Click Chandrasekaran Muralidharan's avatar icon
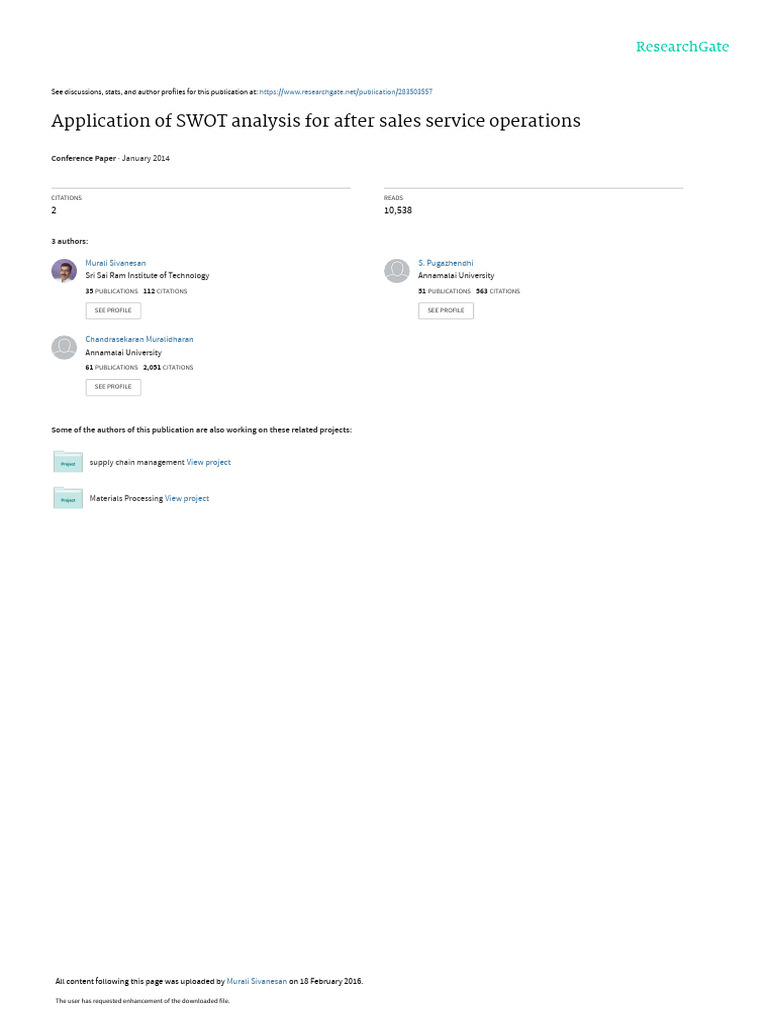The image size is (768, 1024). [x=64, y=347]
